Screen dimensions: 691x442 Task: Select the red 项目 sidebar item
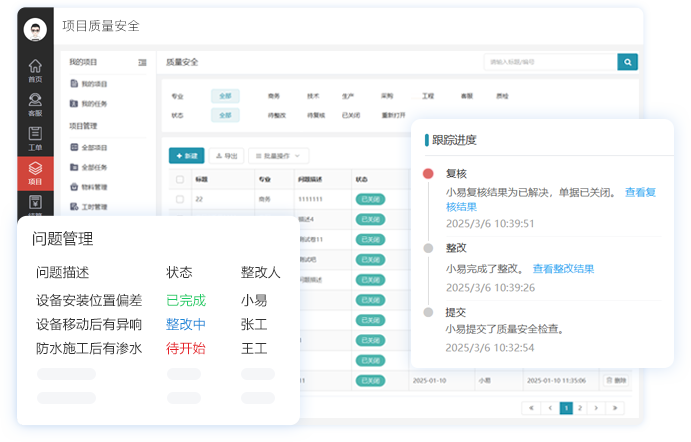point(35,173)
